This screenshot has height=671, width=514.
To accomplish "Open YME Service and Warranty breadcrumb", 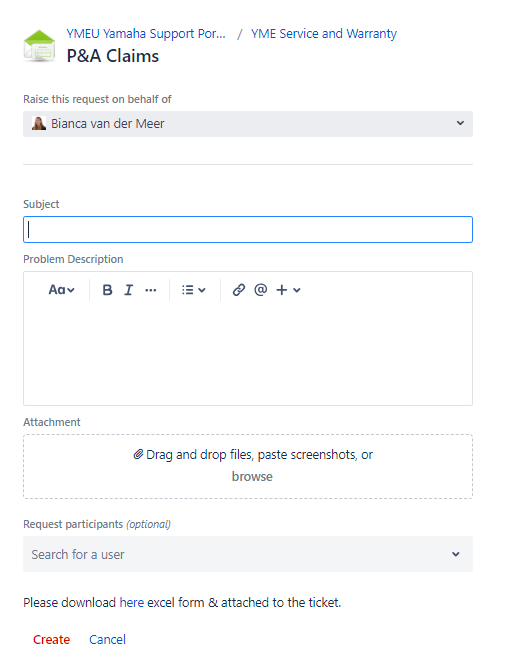I will point(324,34).
